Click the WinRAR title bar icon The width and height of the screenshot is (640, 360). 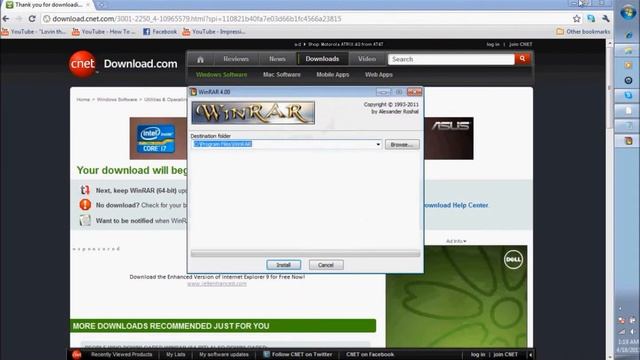(x=193, y=92)
